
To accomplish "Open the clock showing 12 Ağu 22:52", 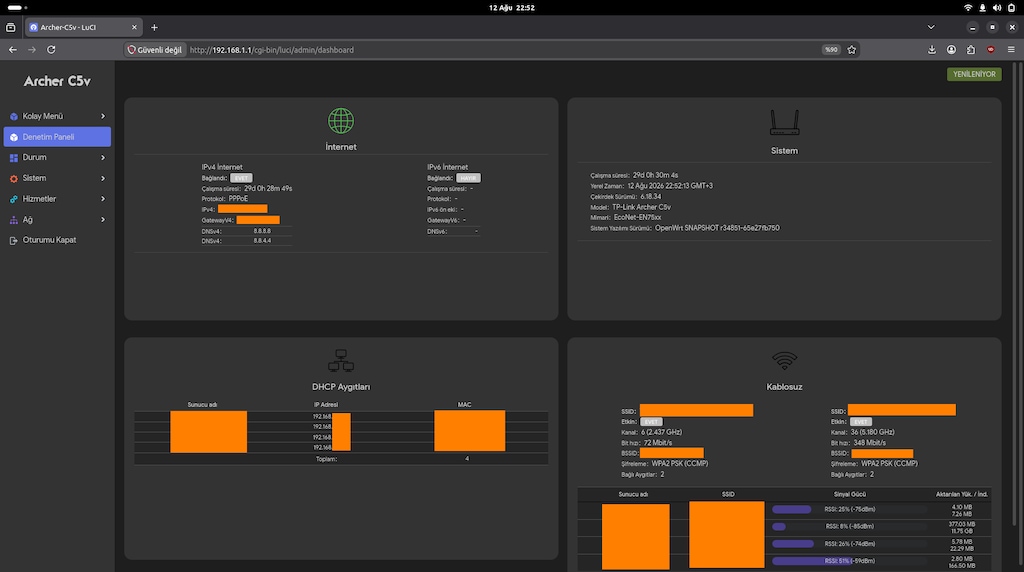I will (x=512, y=8).
